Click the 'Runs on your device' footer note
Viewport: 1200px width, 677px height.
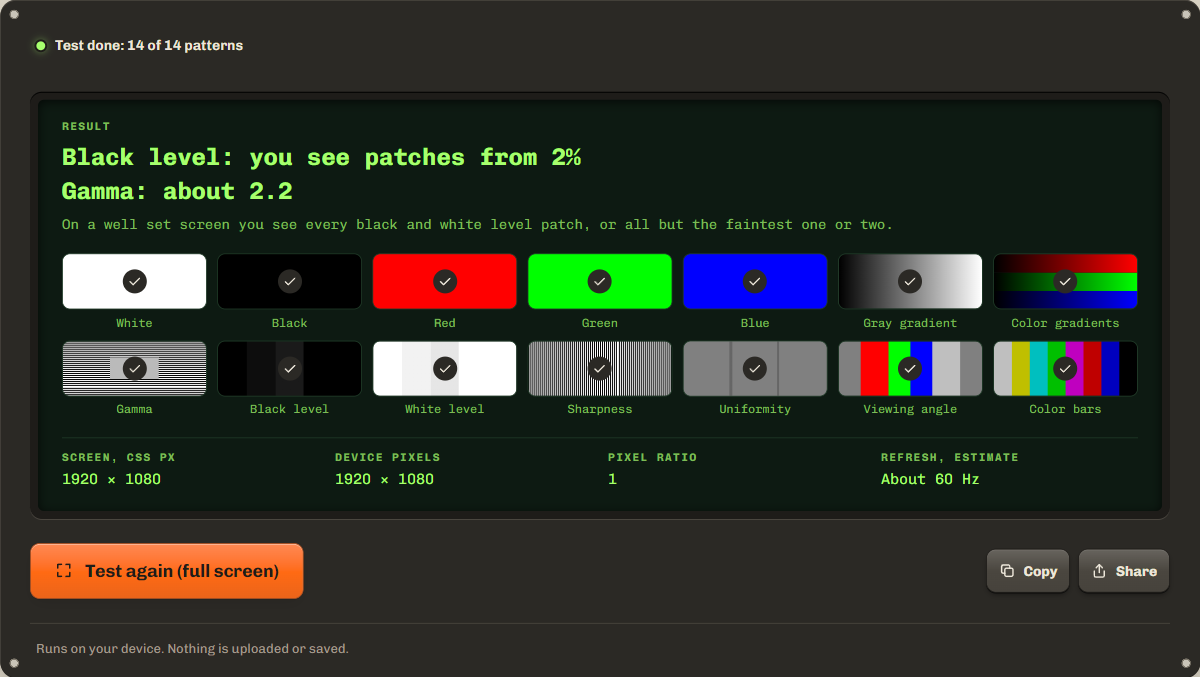(x=192, y=649)
